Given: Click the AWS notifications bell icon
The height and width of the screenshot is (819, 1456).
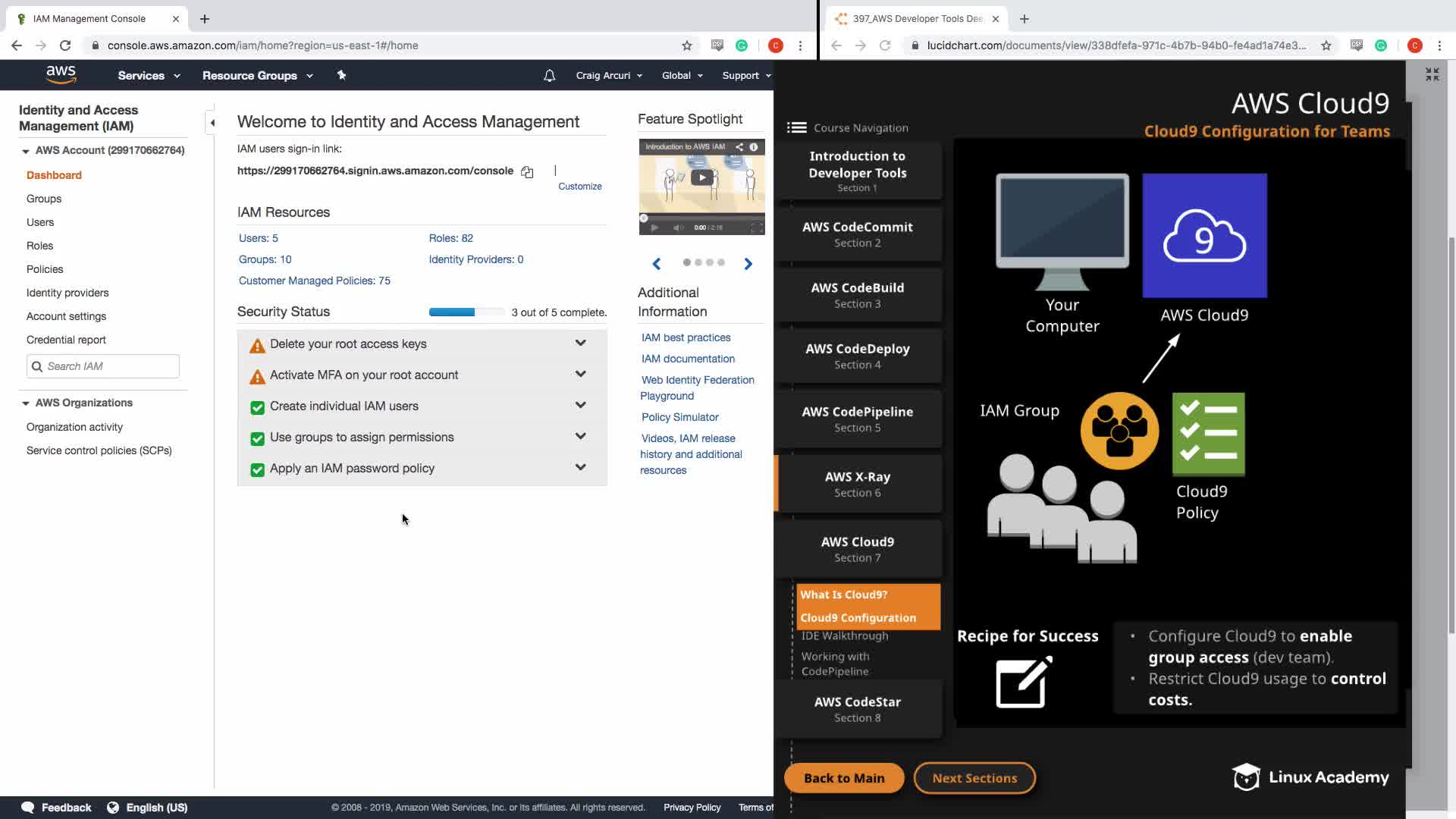Looking at the screenshot, I should [x=549, y=76].
